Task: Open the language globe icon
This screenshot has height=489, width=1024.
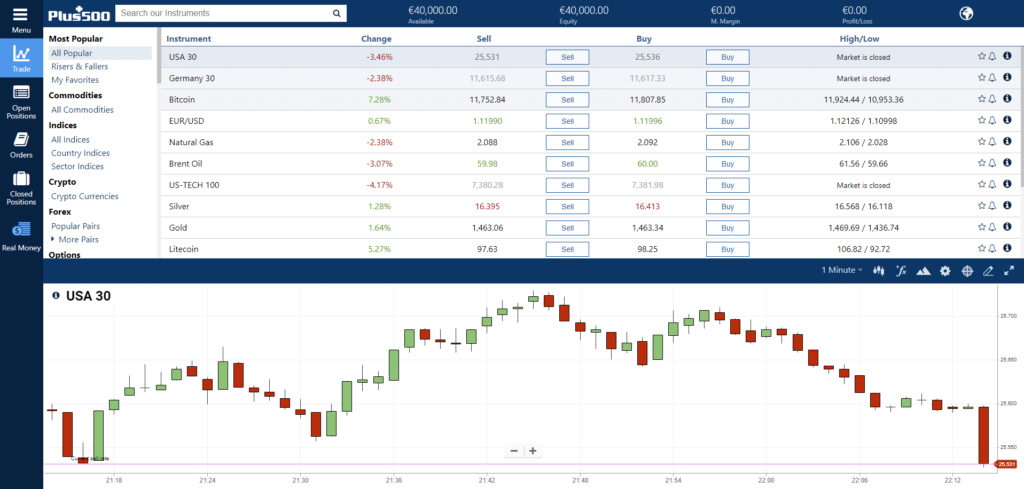Action: click(966, 13)
